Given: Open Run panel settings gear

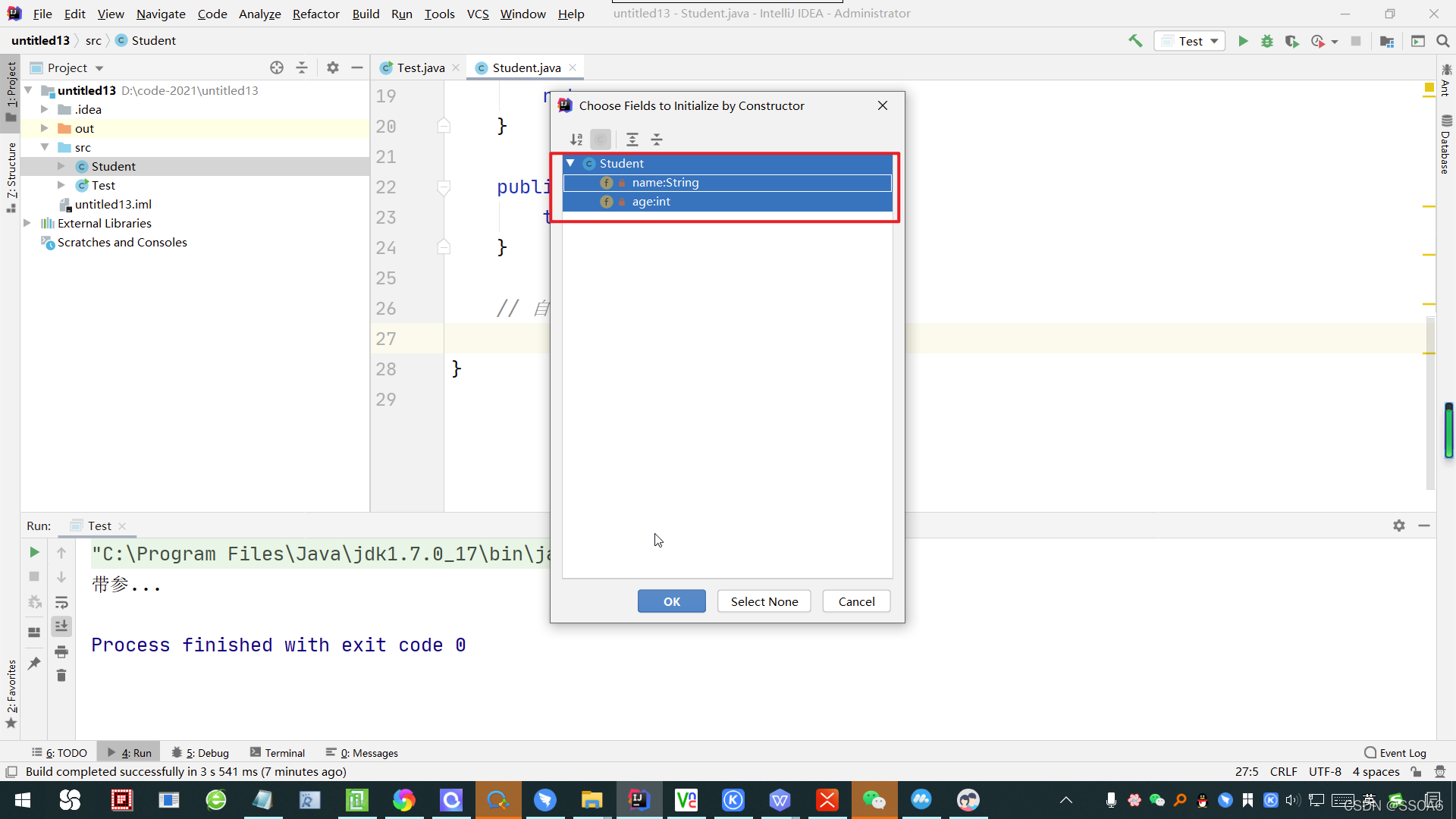Looking at the screenshot, I should 1399,526.
